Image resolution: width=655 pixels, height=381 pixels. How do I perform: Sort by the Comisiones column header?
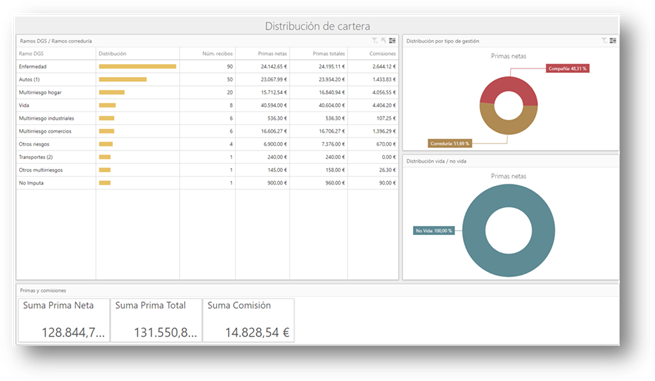click(373, 53)
